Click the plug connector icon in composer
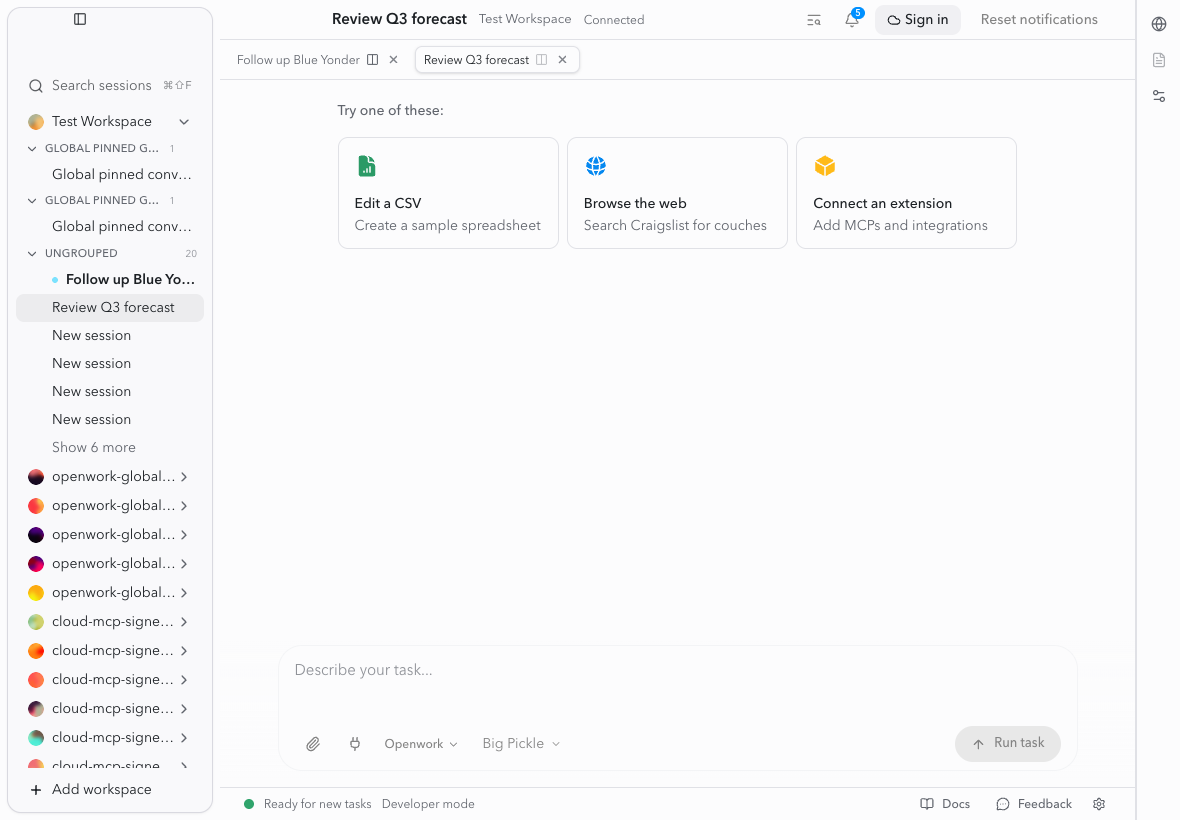The image size is (1180, 820). click(x=354, y=744)
